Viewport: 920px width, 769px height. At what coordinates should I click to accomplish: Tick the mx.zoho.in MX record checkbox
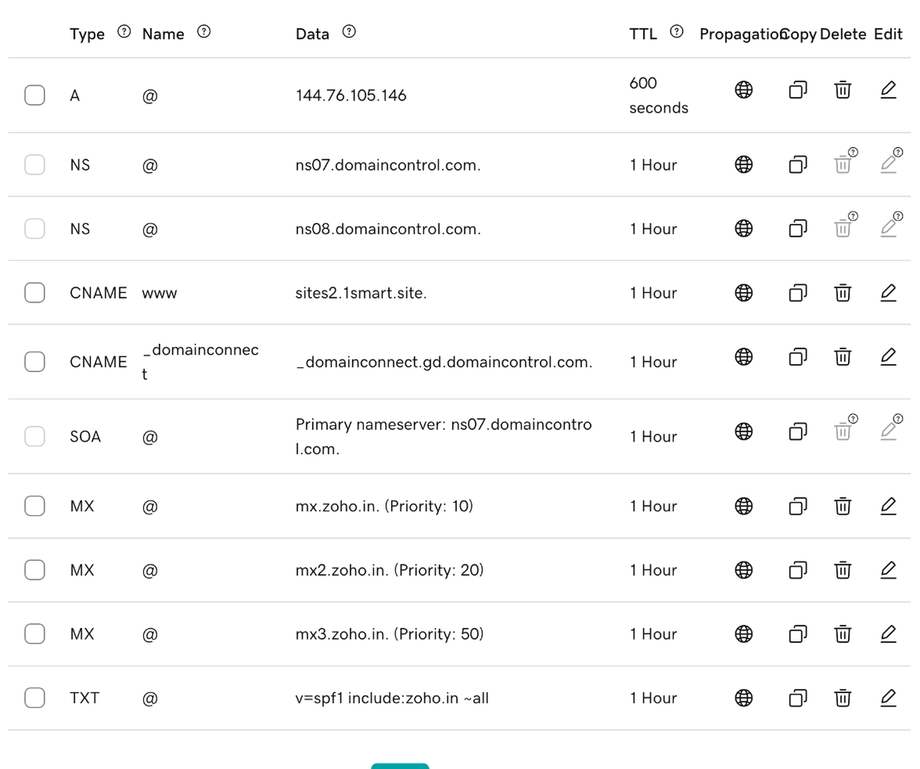[35, 506]
